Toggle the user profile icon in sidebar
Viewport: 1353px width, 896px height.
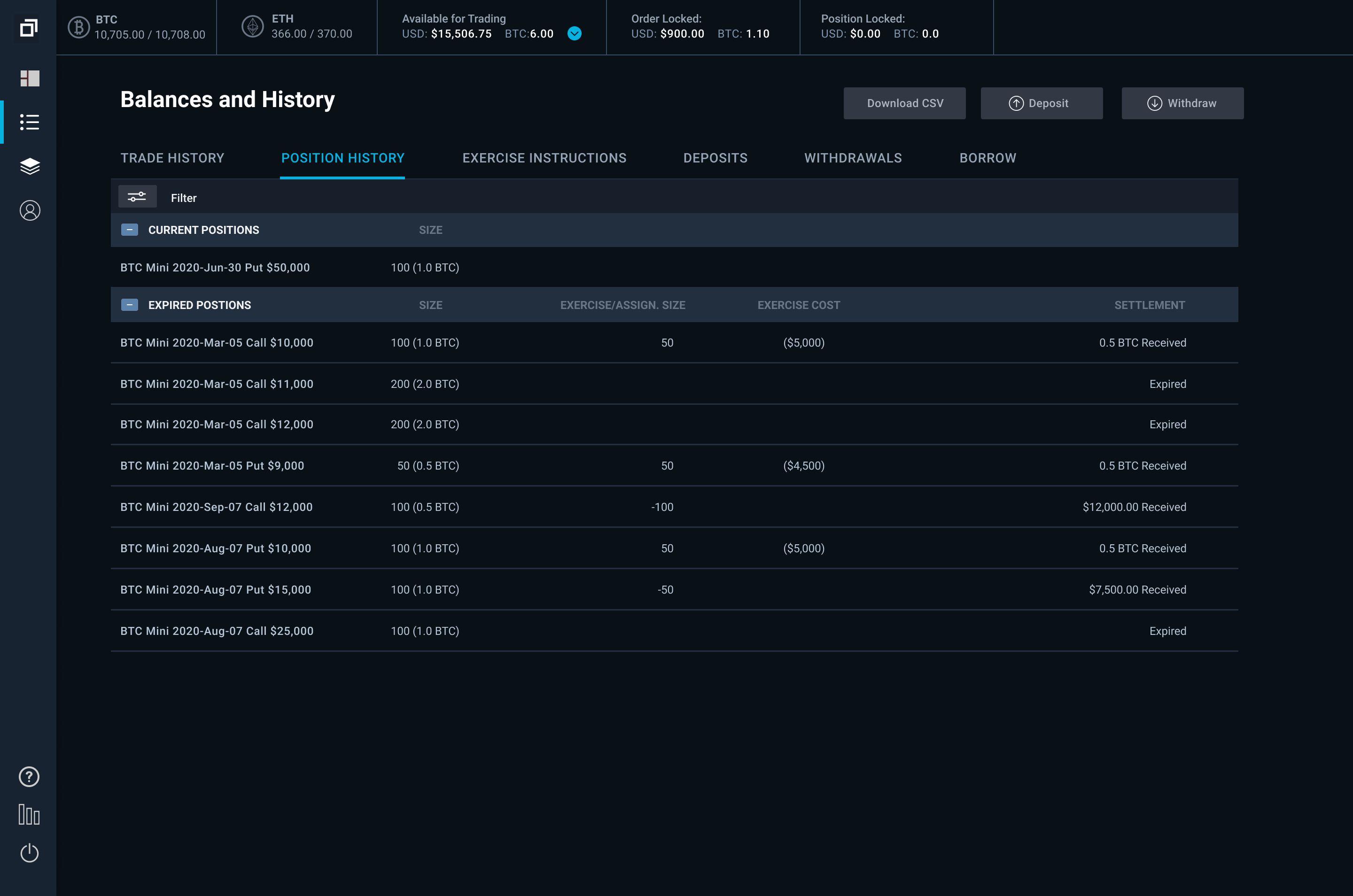(28, 209)
